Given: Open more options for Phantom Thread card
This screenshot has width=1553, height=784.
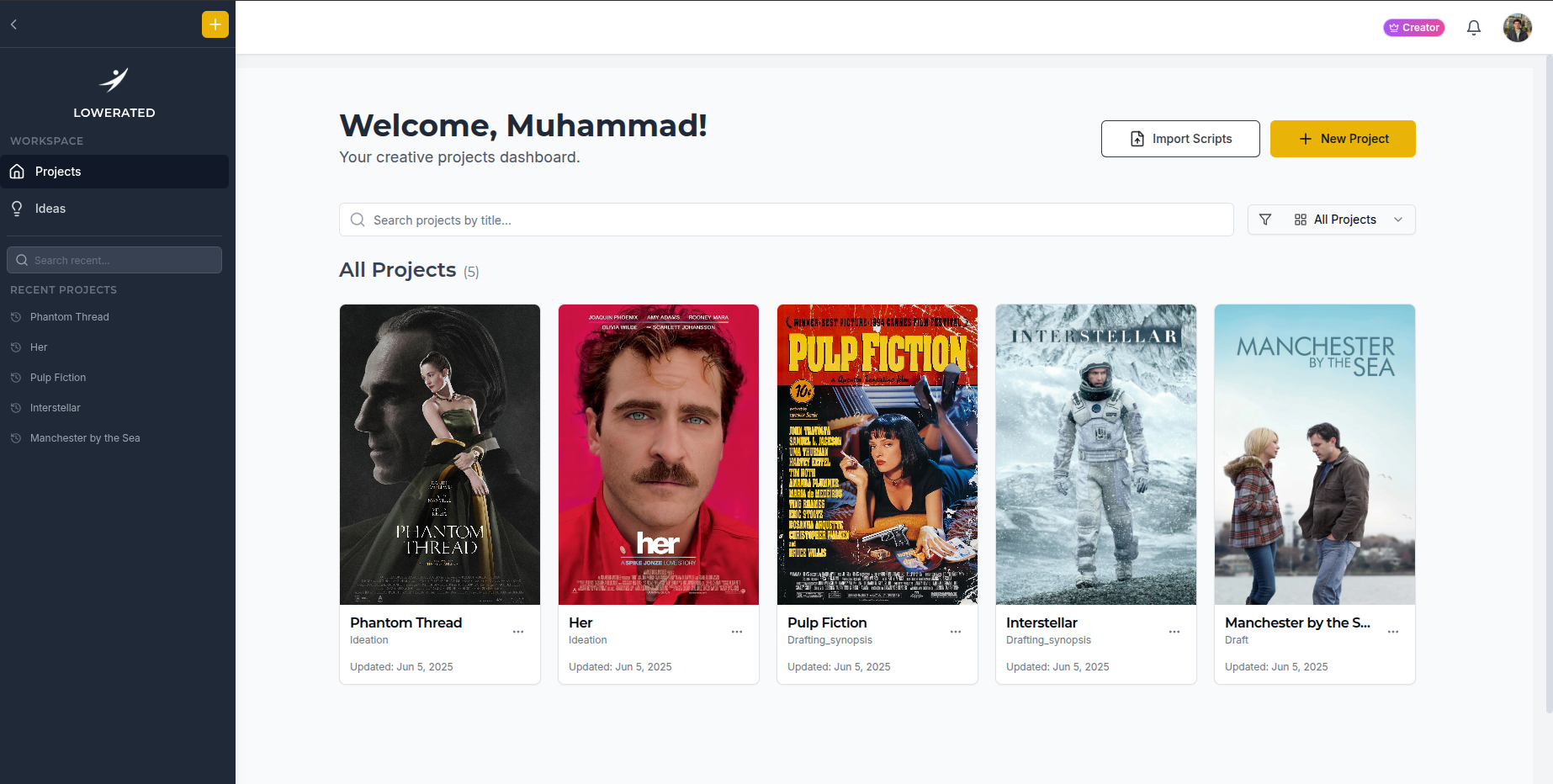Looking at the screenshot, I should click(518, 632).
